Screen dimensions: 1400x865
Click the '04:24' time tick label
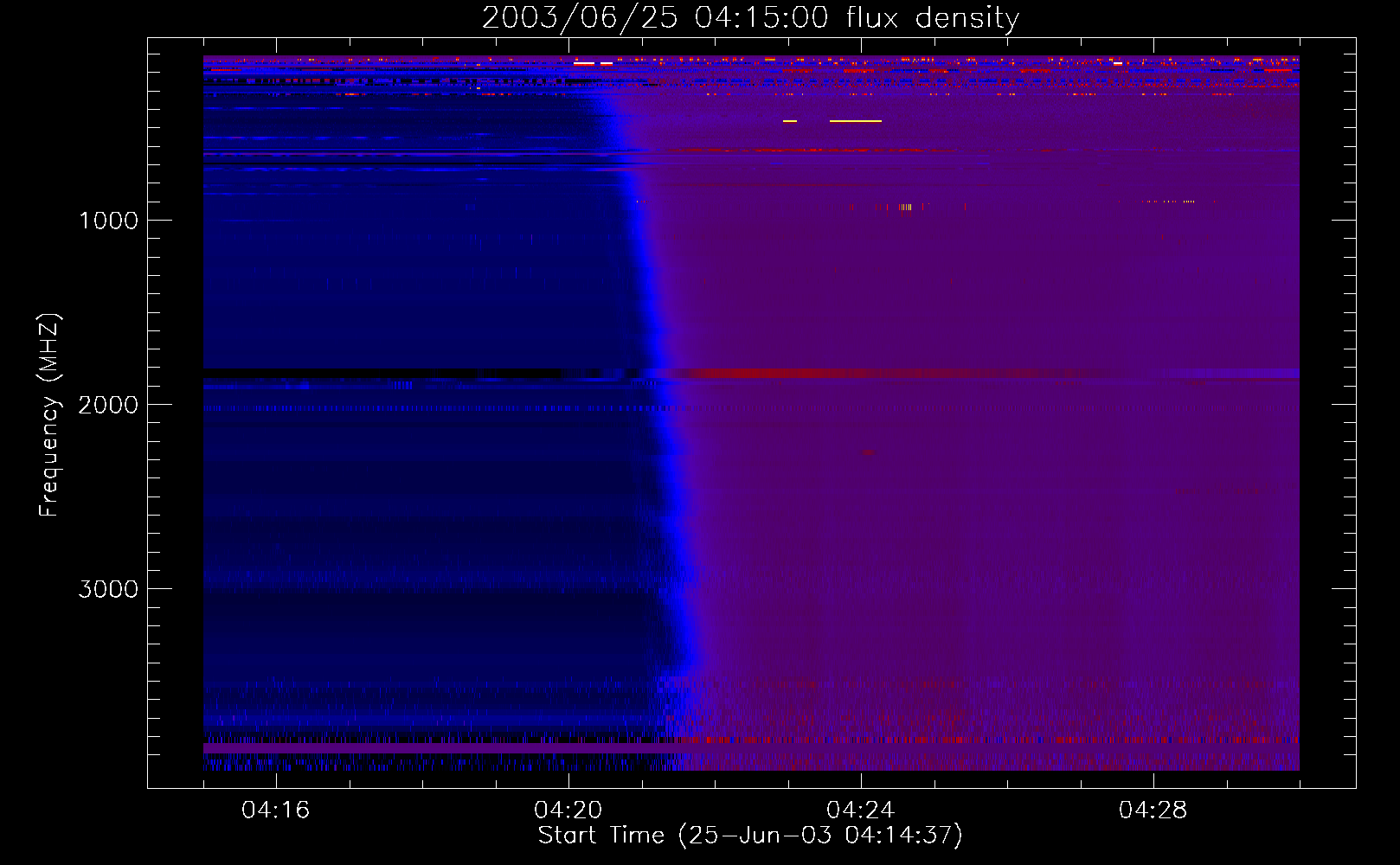[x=861, y=810]
